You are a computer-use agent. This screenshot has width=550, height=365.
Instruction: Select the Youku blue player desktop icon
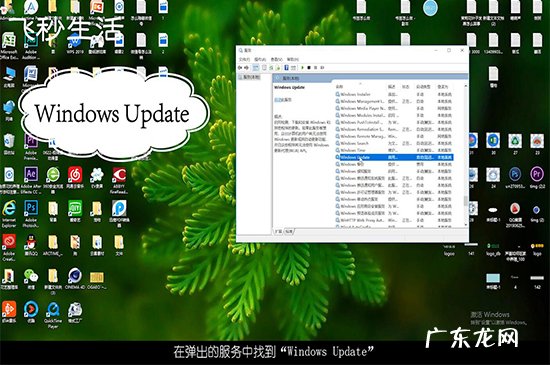click(x=31, y=312)
